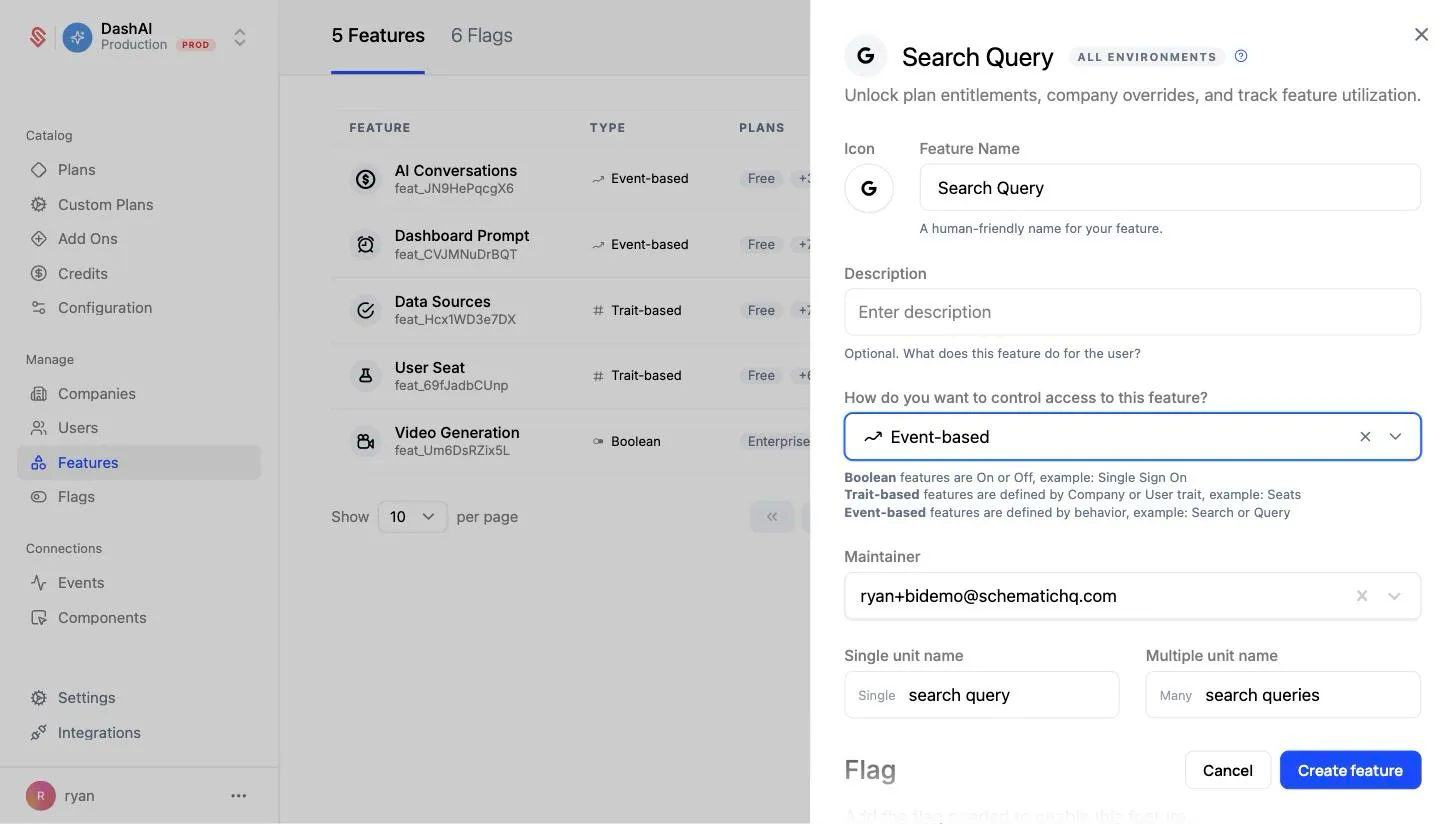Open the Dashboard Prompt feature row
The image size is (1456, 824).
(570, 245)
